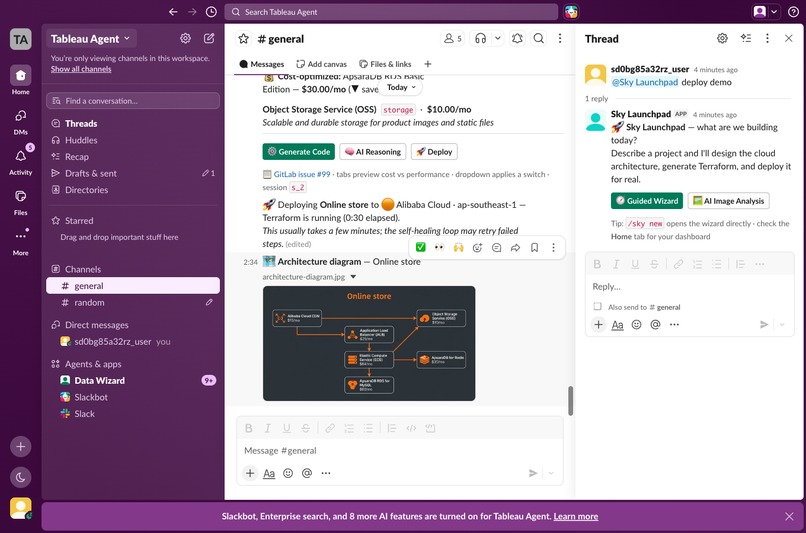Open Home in the left rail
806x533 pixels.
click(21, 80)
